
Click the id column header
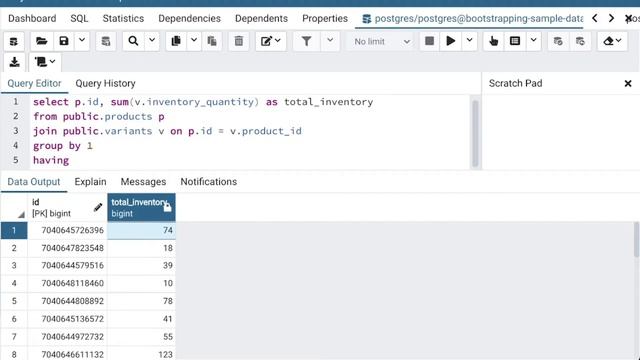tap(67, 207)
